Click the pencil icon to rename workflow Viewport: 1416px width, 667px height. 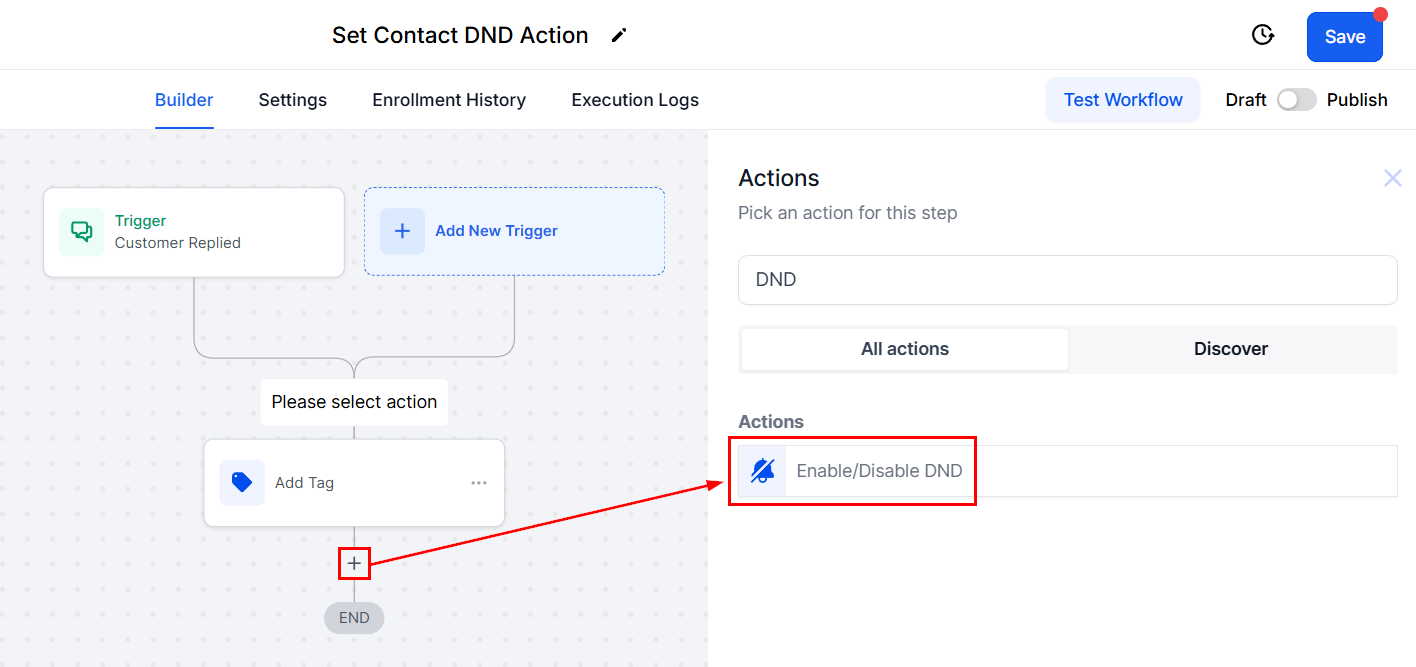619,36
